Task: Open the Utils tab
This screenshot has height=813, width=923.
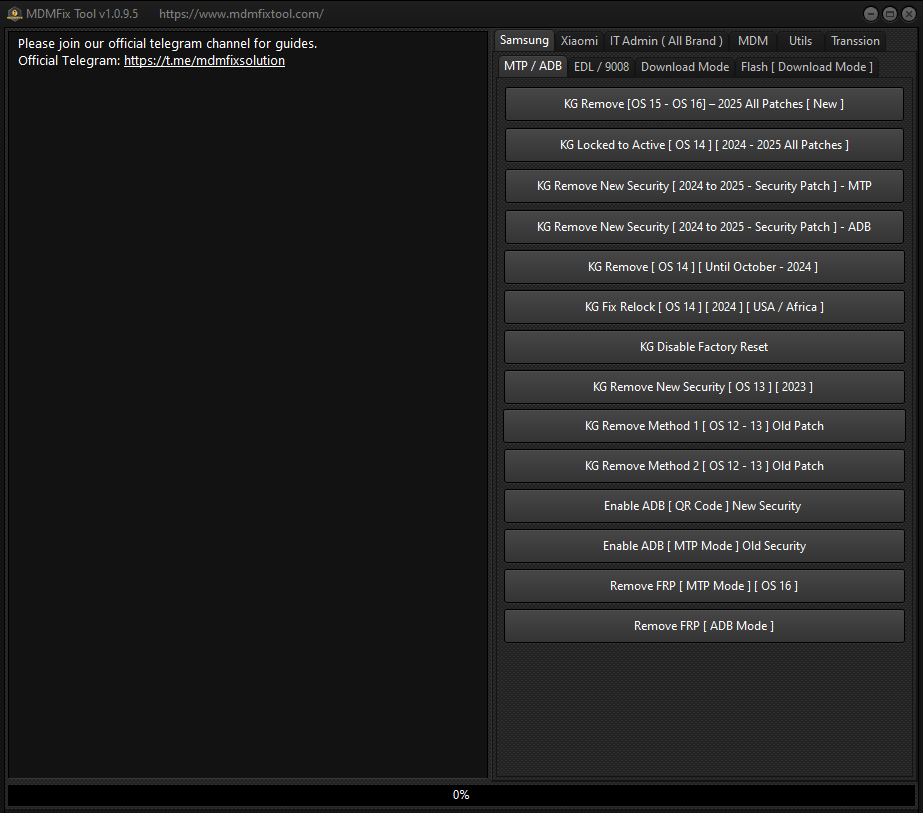Action: 800,41
